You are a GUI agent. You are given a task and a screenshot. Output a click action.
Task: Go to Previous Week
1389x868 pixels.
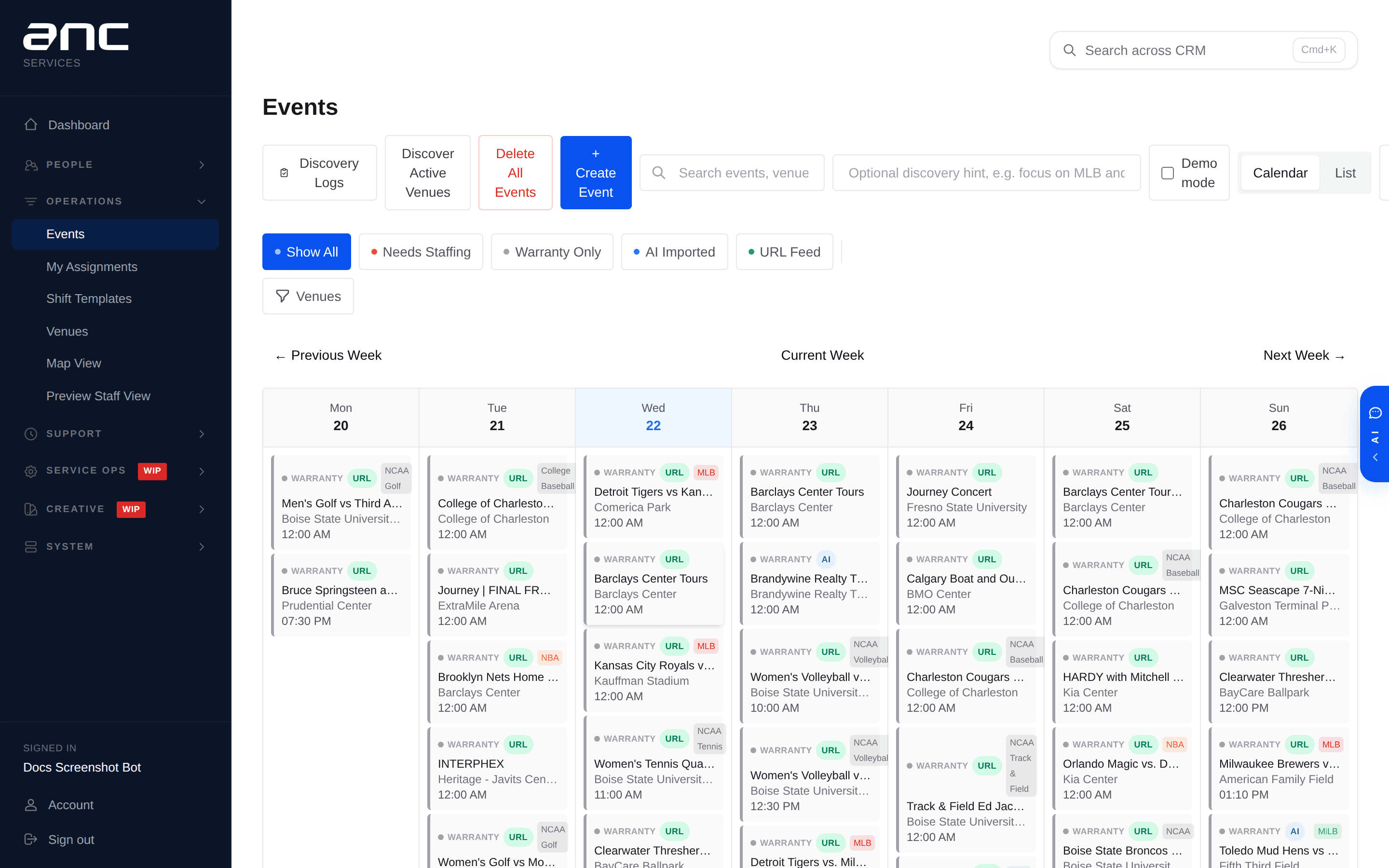click(x=328, y=355)
